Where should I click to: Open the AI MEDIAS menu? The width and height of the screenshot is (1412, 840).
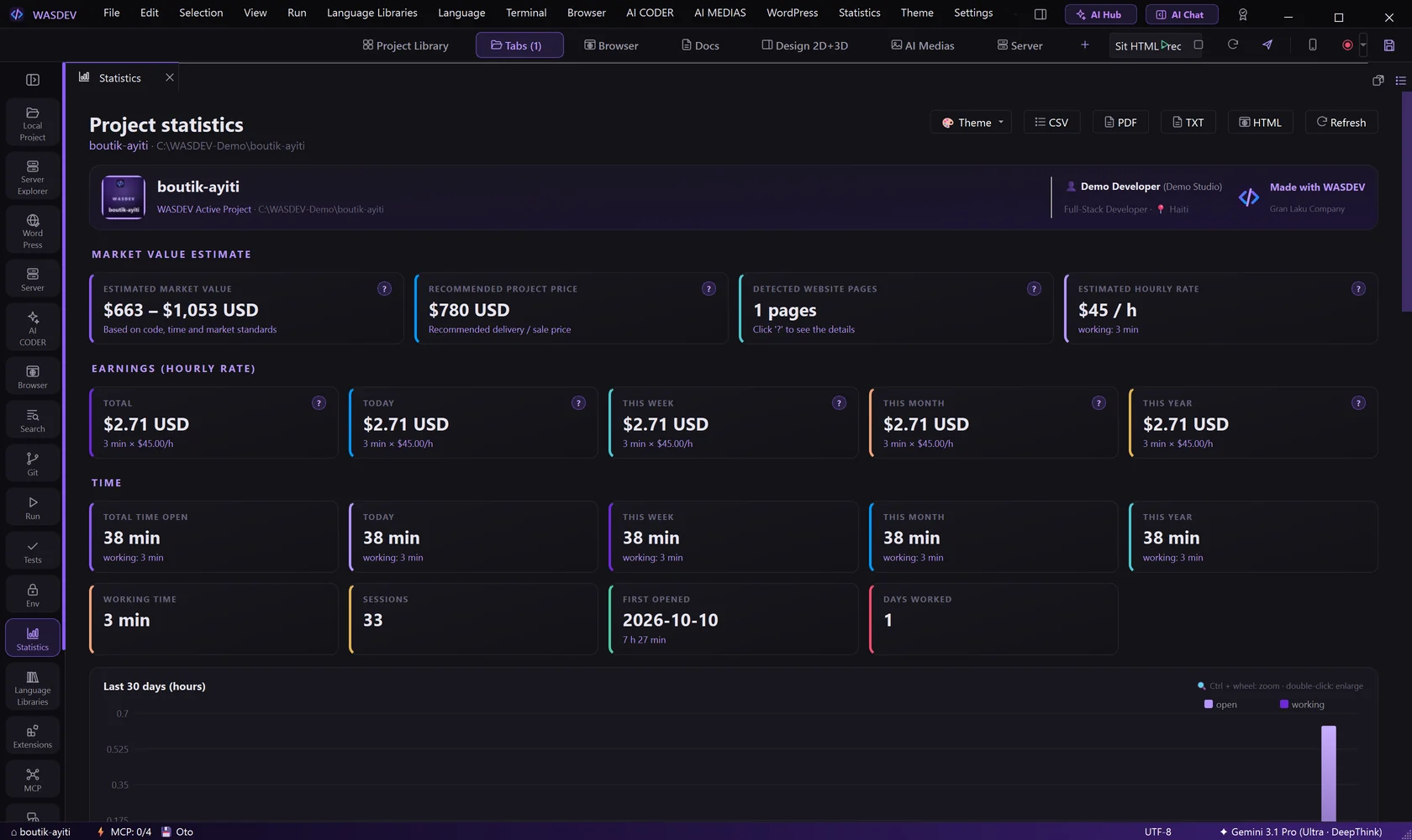pos(719,13)
